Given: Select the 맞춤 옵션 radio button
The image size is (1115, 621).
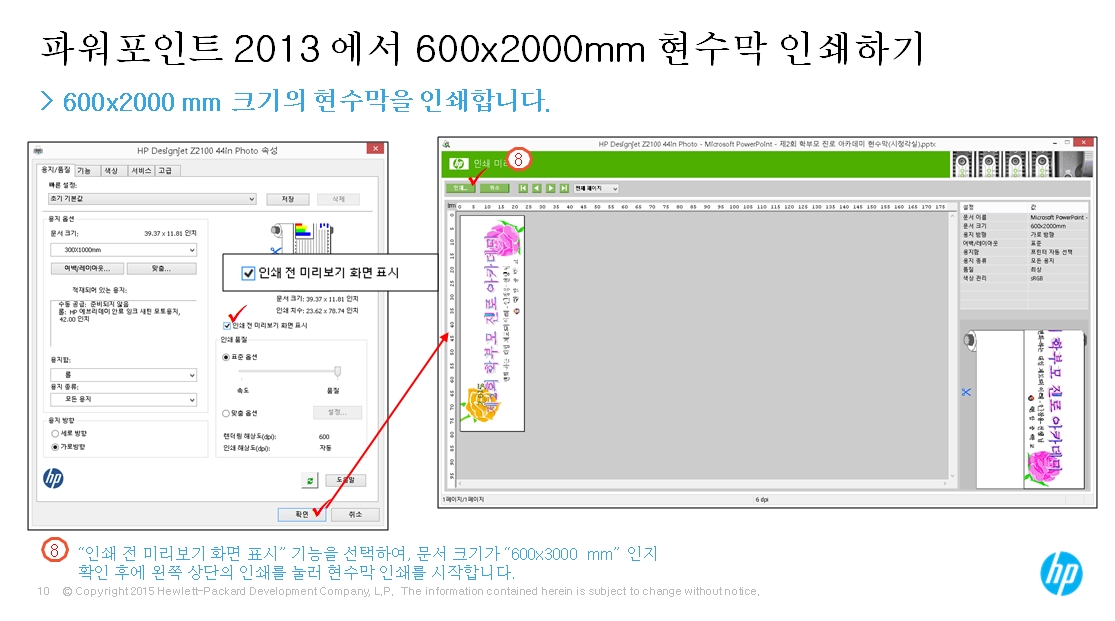Looking at the screenshot, I should tap(226, 413).
